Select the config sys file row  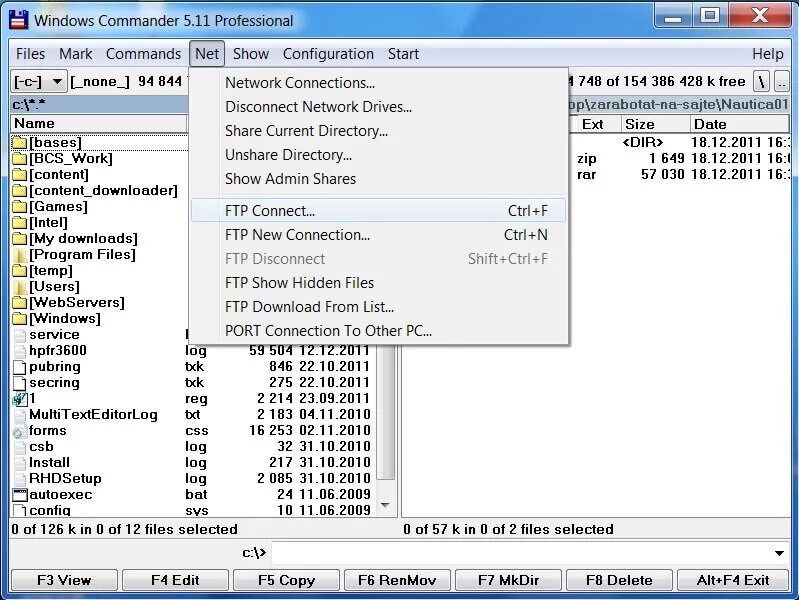[194, 510]
